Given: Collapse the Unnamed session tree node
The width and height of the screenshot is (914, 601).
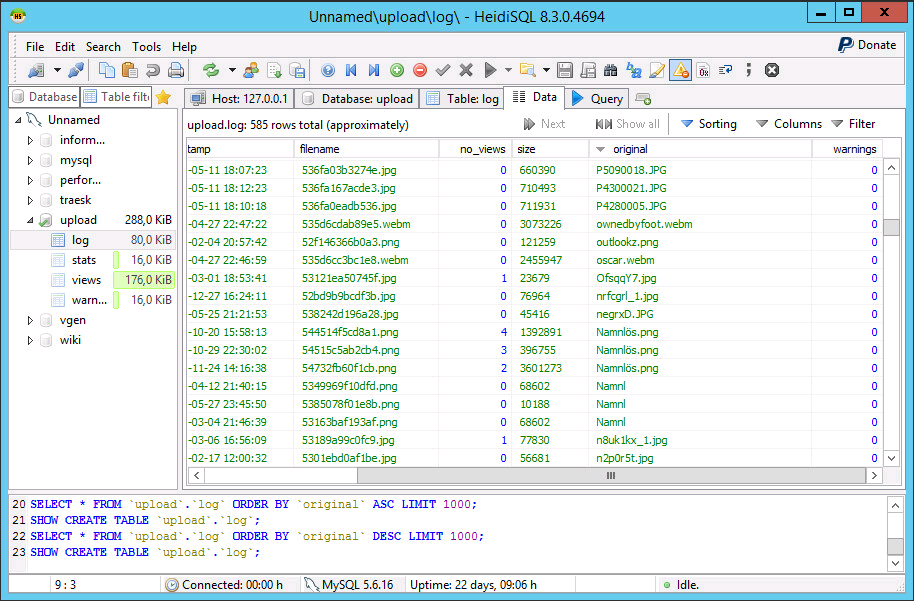Looking at the screenshot, I should [x=18, y=120].
